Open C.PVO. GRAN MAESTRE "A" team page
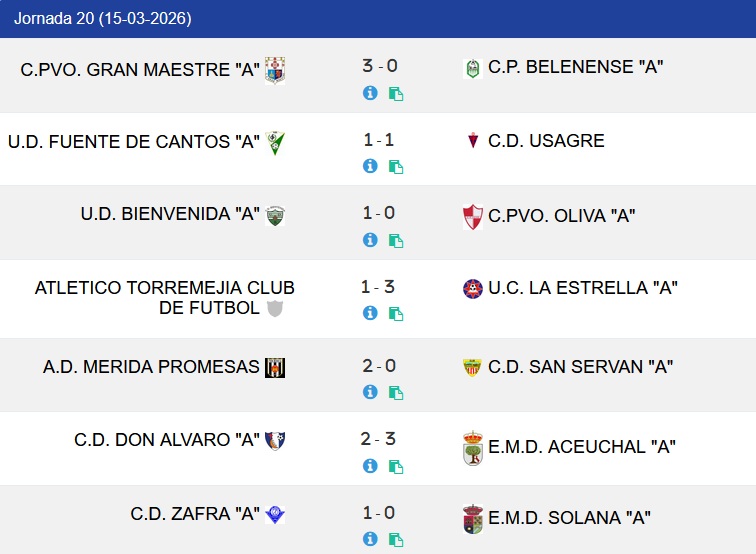 pos(140,69)
